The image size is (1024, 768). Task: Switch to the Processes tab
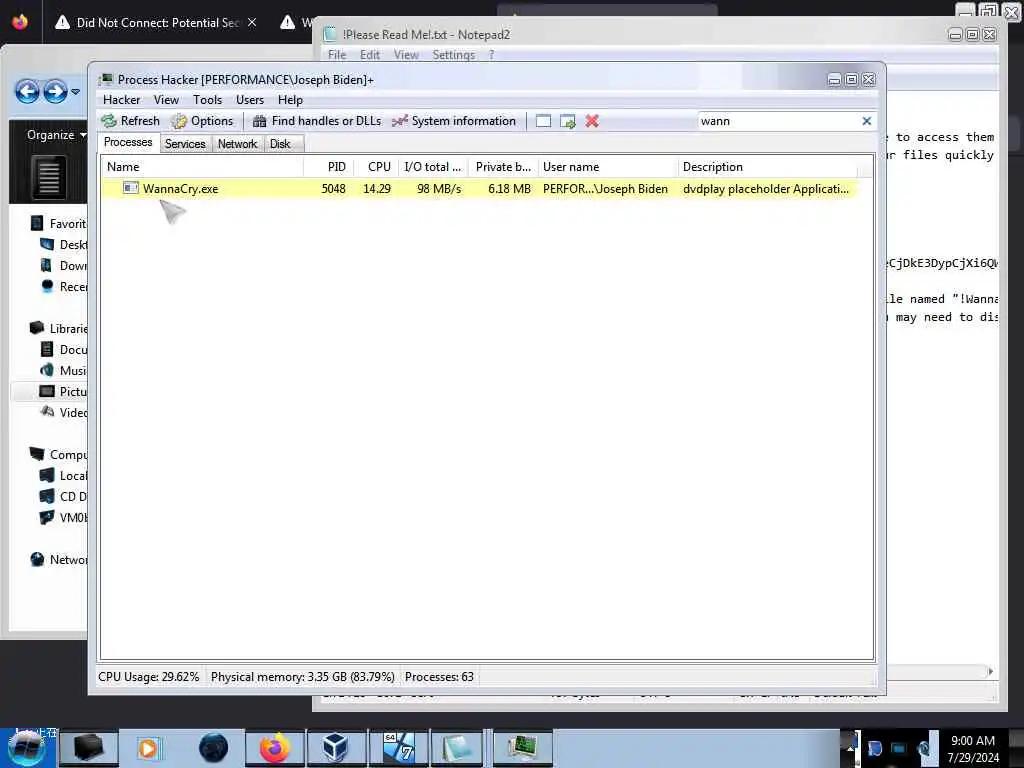pyautogui.click(x=128, y=142)
